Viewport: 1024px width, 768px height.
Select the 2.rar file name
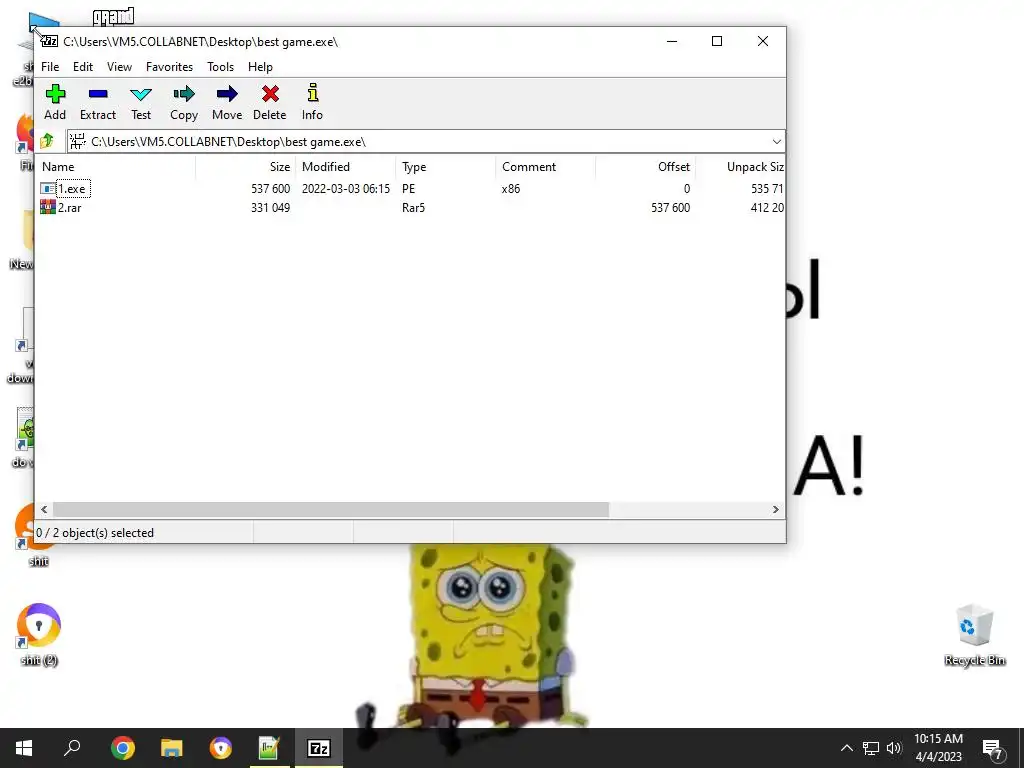(x=70, y=208)
